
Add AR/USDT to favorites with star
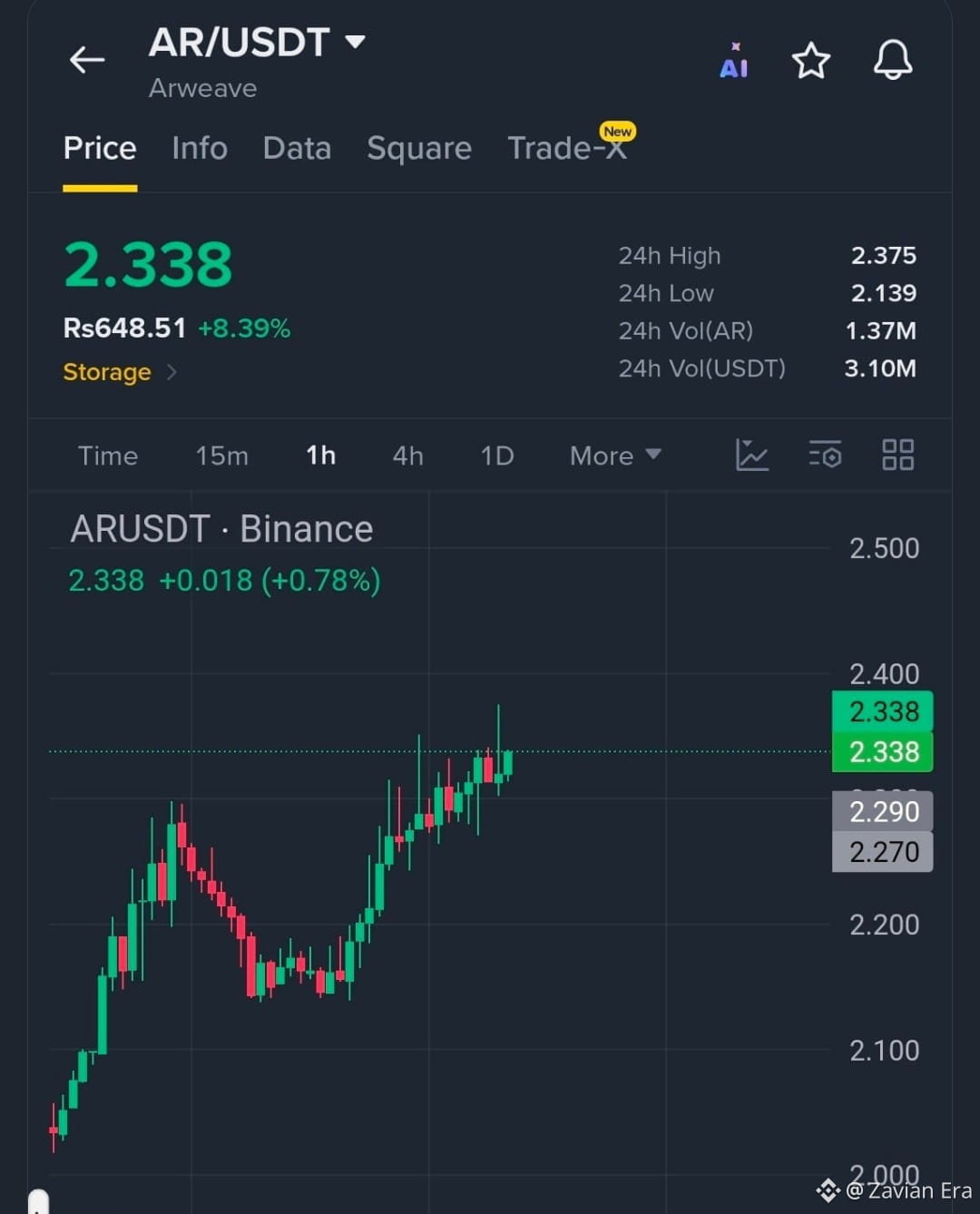(810, 61)
